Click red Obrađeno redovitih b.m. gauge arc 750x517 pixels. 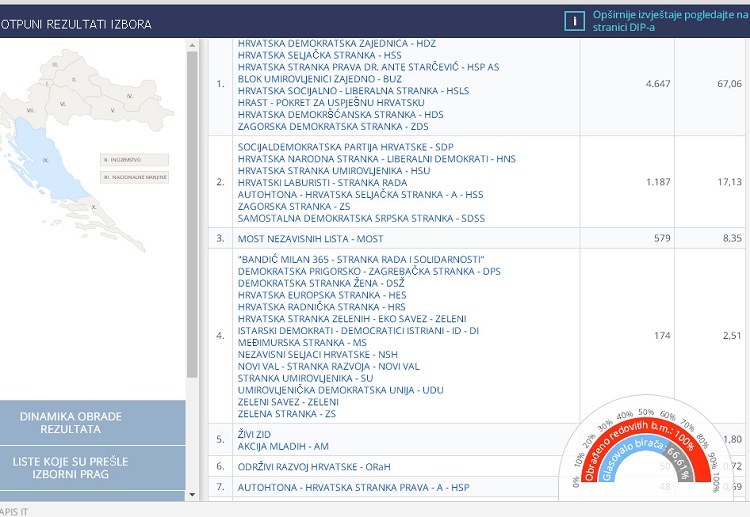[645, 423]
